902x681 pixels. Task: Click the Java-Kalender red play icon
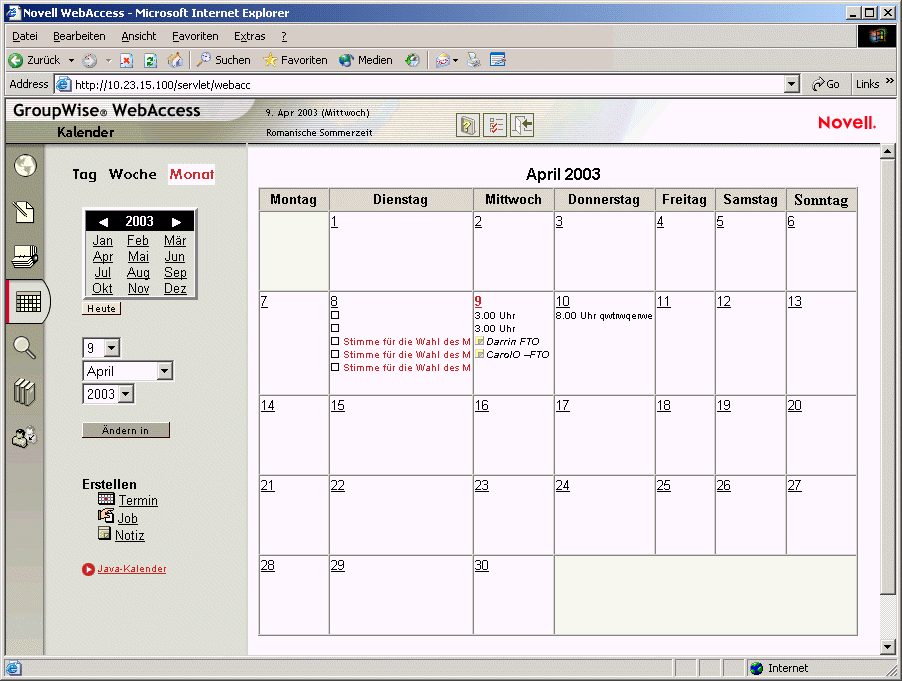click(x=88, y=569)
